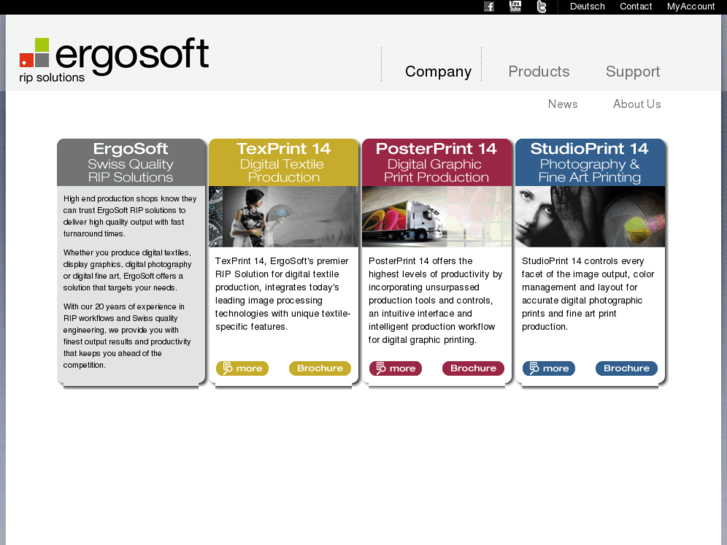The height and width of the screenshot is (545, 727).
Task: Open the Twitter icon in top bar
Action: pos(541,7)
